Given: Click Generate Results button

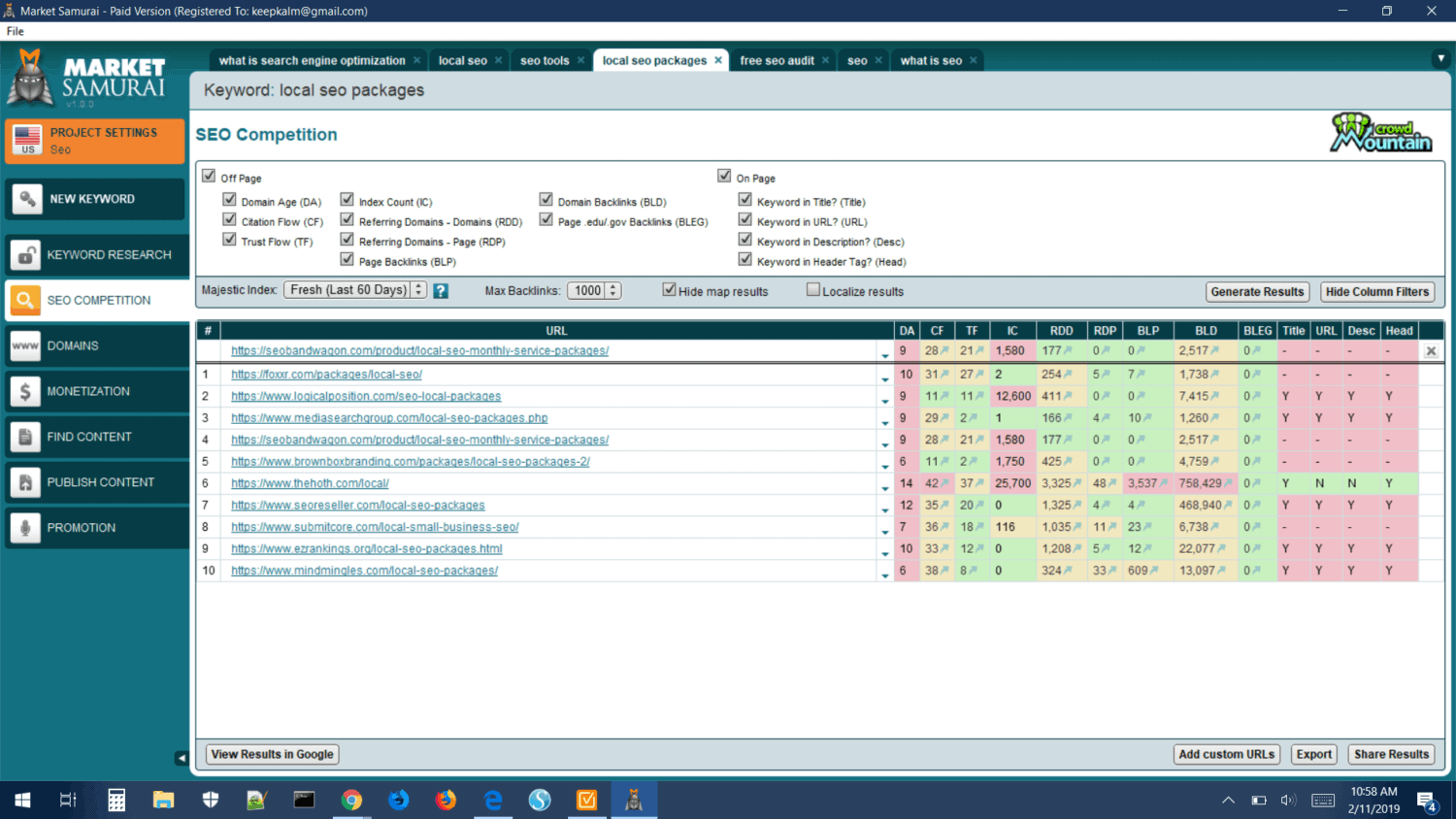Looking at the screenshot, I should click(1257, 292).
